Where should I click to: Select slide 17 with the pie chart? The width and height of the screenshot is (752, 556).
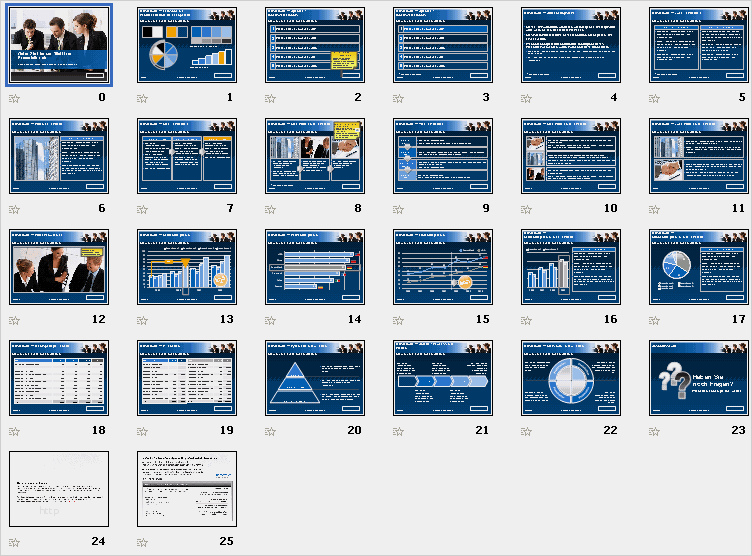(699, 266)
